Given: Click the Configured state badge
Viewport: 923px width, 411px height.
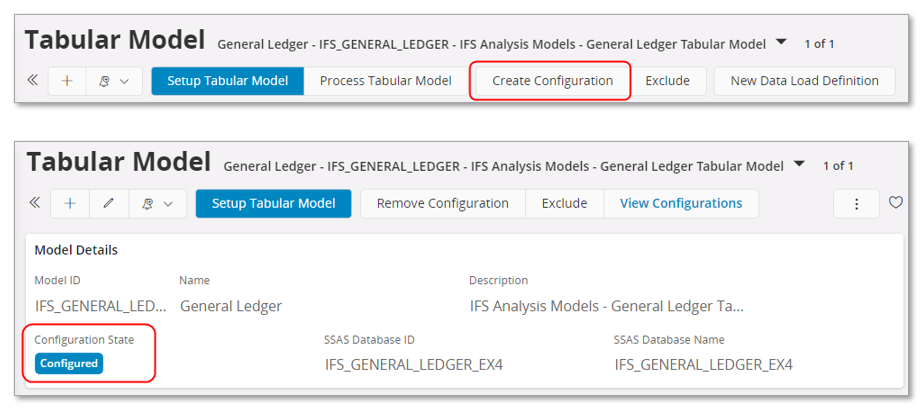Looking at the screenshot, I should (69, 363).
